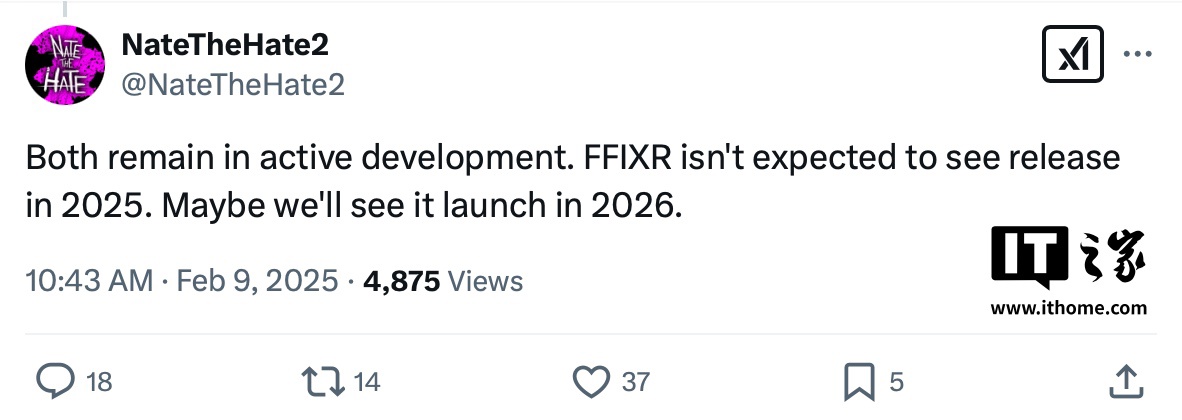This screenshot has height=420, width=1182.
Task: Open the Grok xAI icon button
Action: coord(1072,54)
